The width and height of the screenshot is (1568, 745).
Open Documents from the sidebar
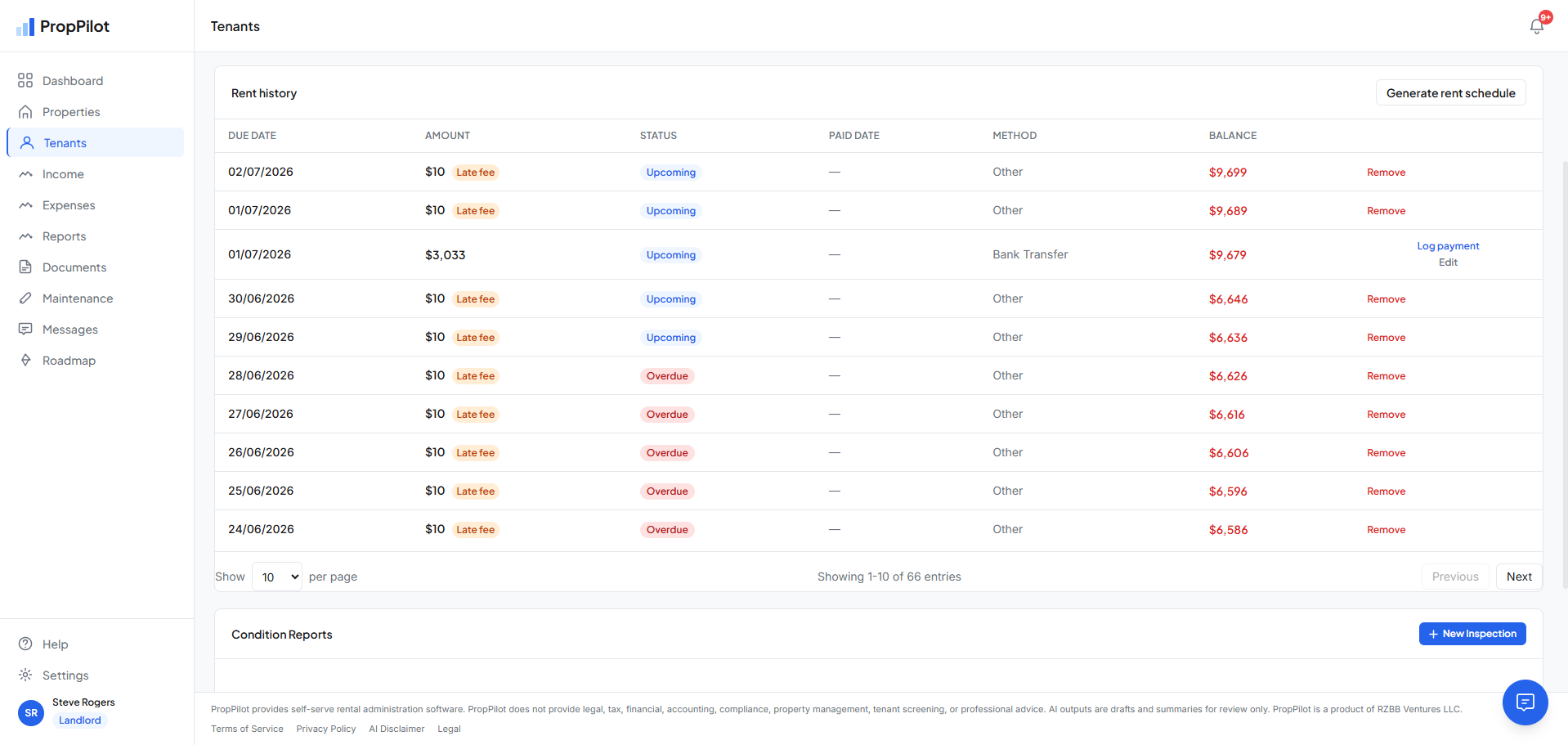coord(95,267)
